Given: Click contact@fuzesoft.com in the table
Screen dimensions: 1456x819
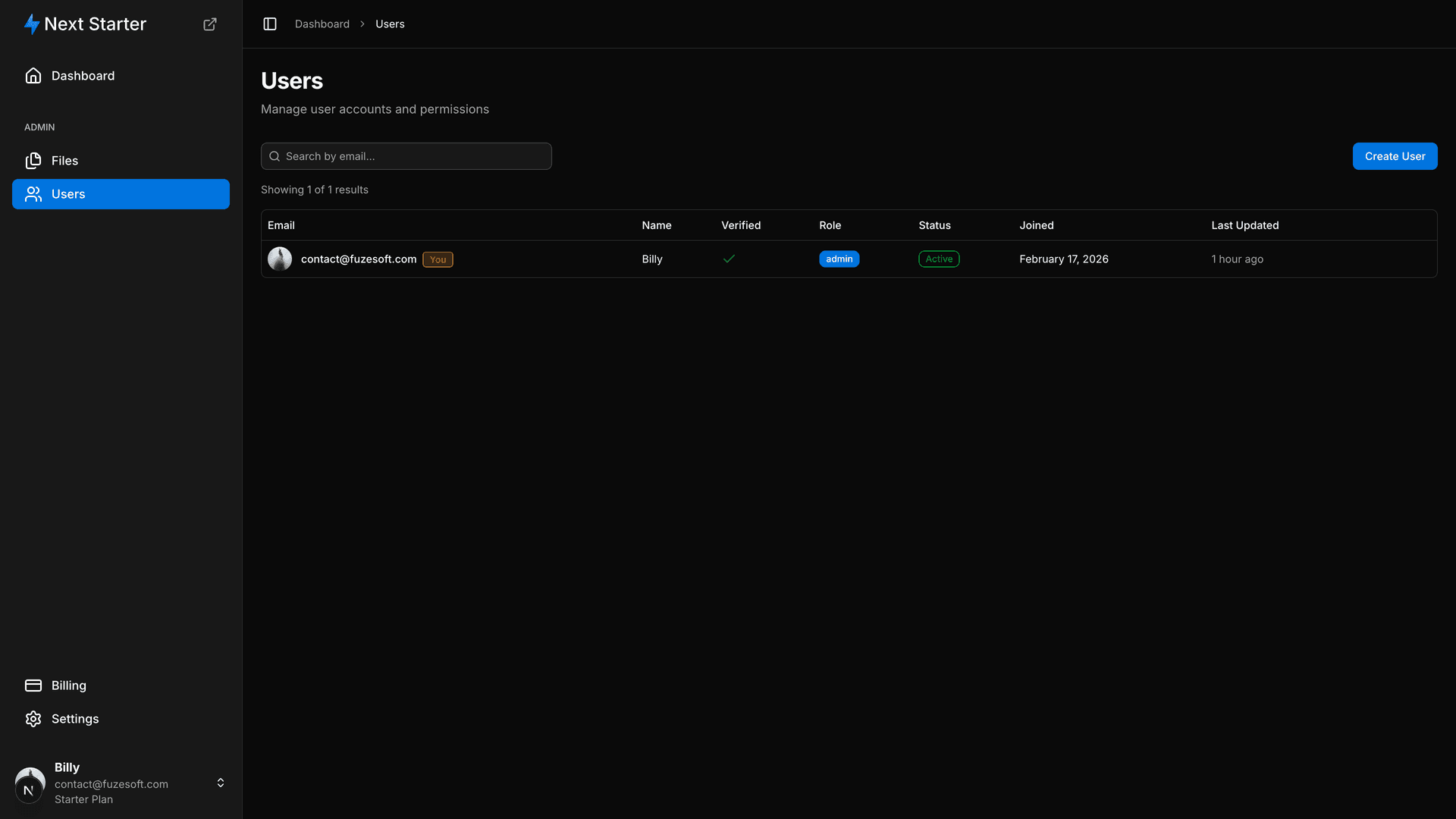Looking at the screenshot, I should [x=359, y=259].
